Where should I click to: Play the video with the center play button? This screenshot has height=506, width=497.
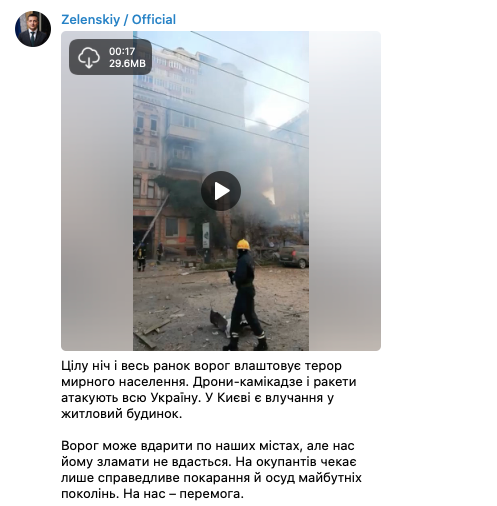(221, 191)
